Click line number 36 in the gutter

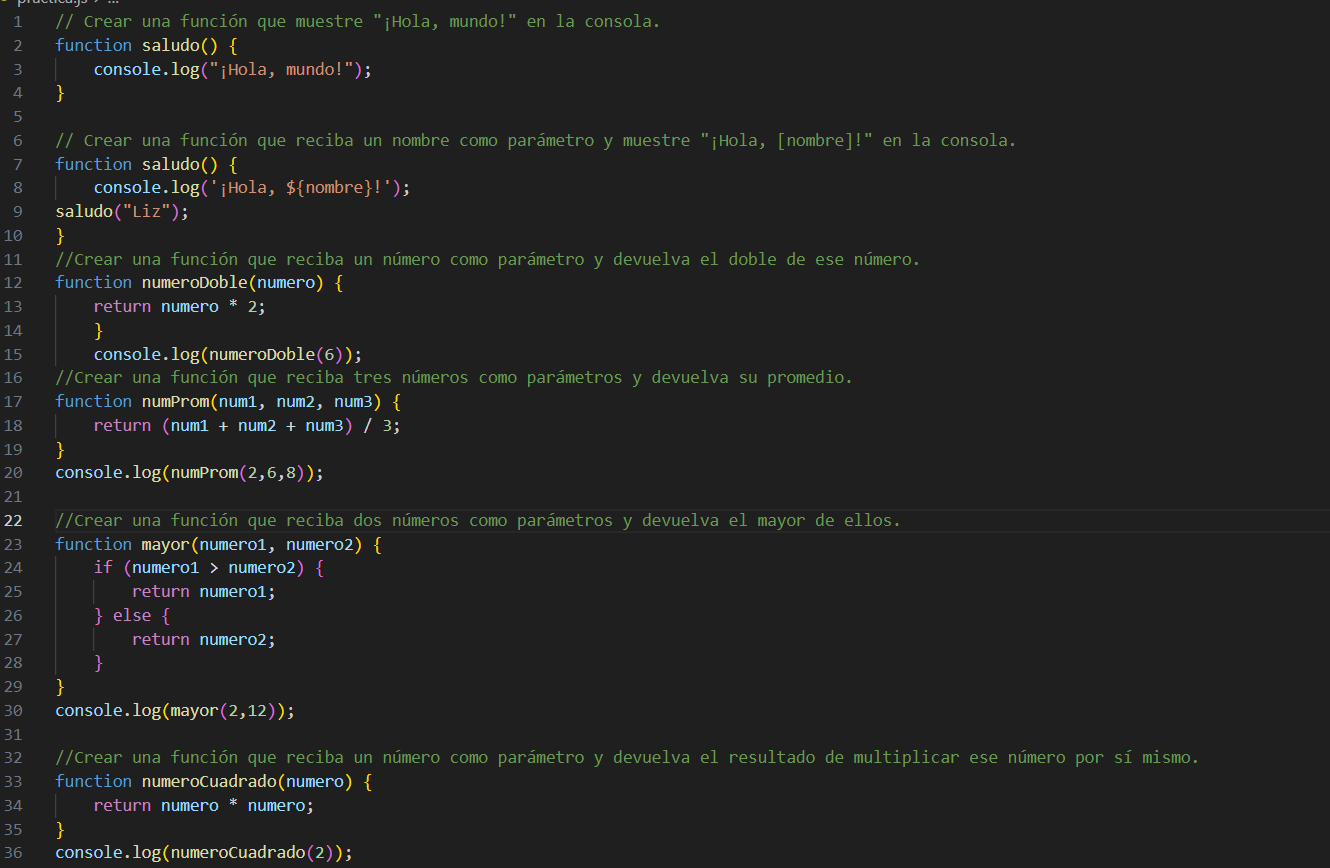13,852
